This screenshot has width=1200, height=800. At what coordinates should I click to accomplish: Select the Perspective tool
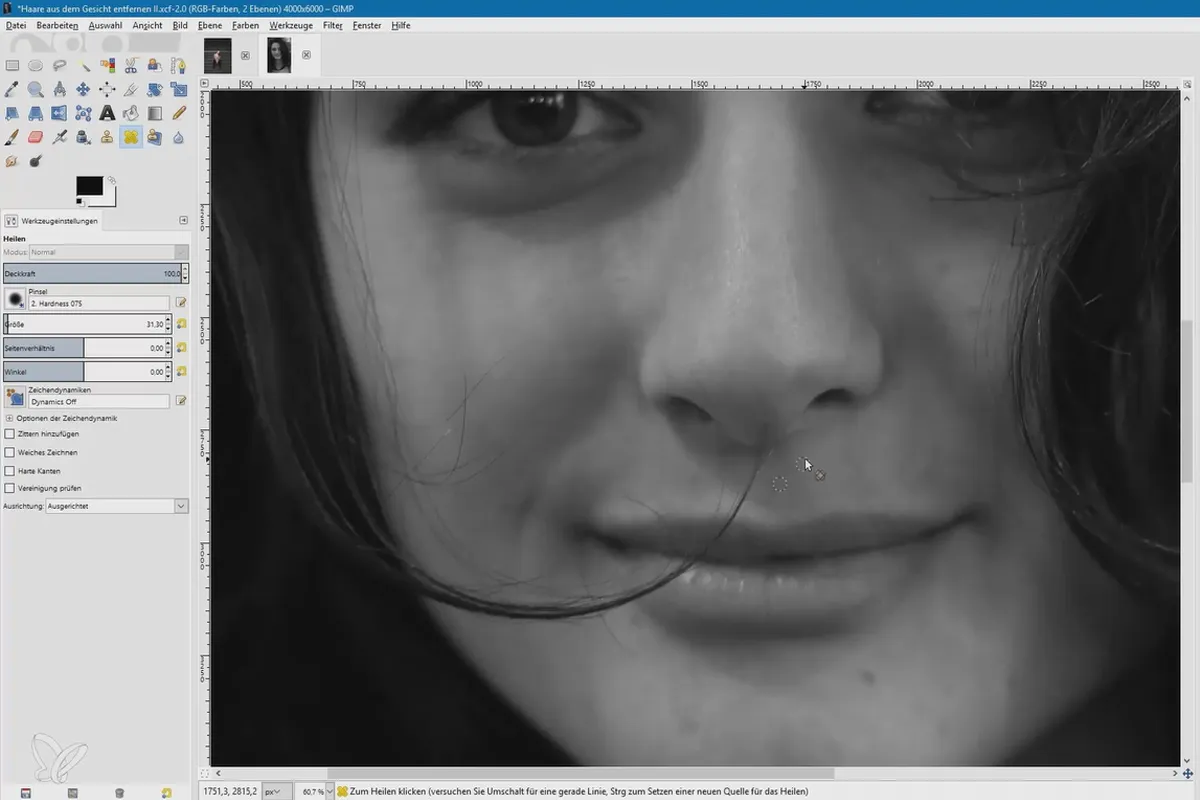[36, 113]
